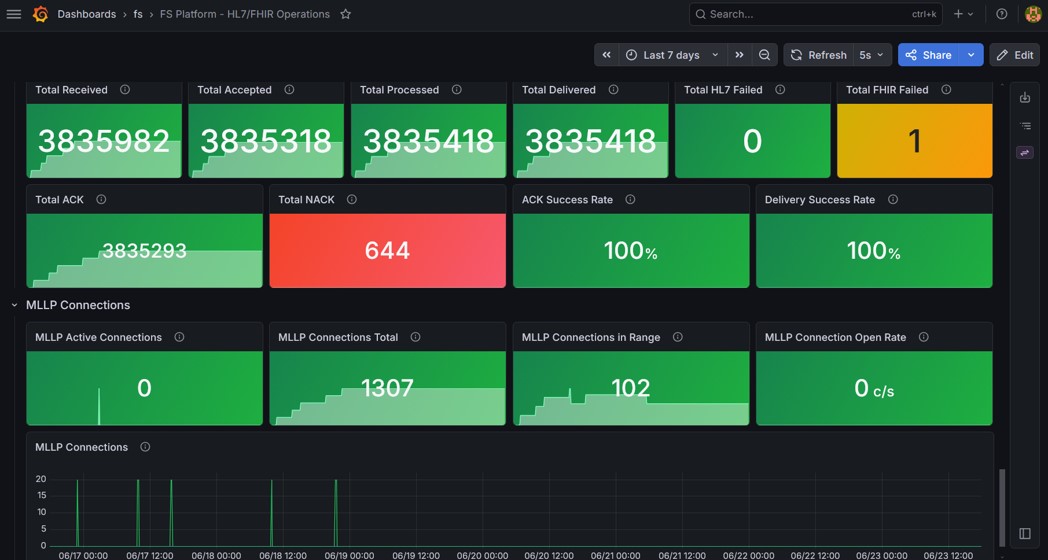Click the Edit dashboard button
The height and width of the screenshot is (560, 1048).
[x=1015, y=55]
